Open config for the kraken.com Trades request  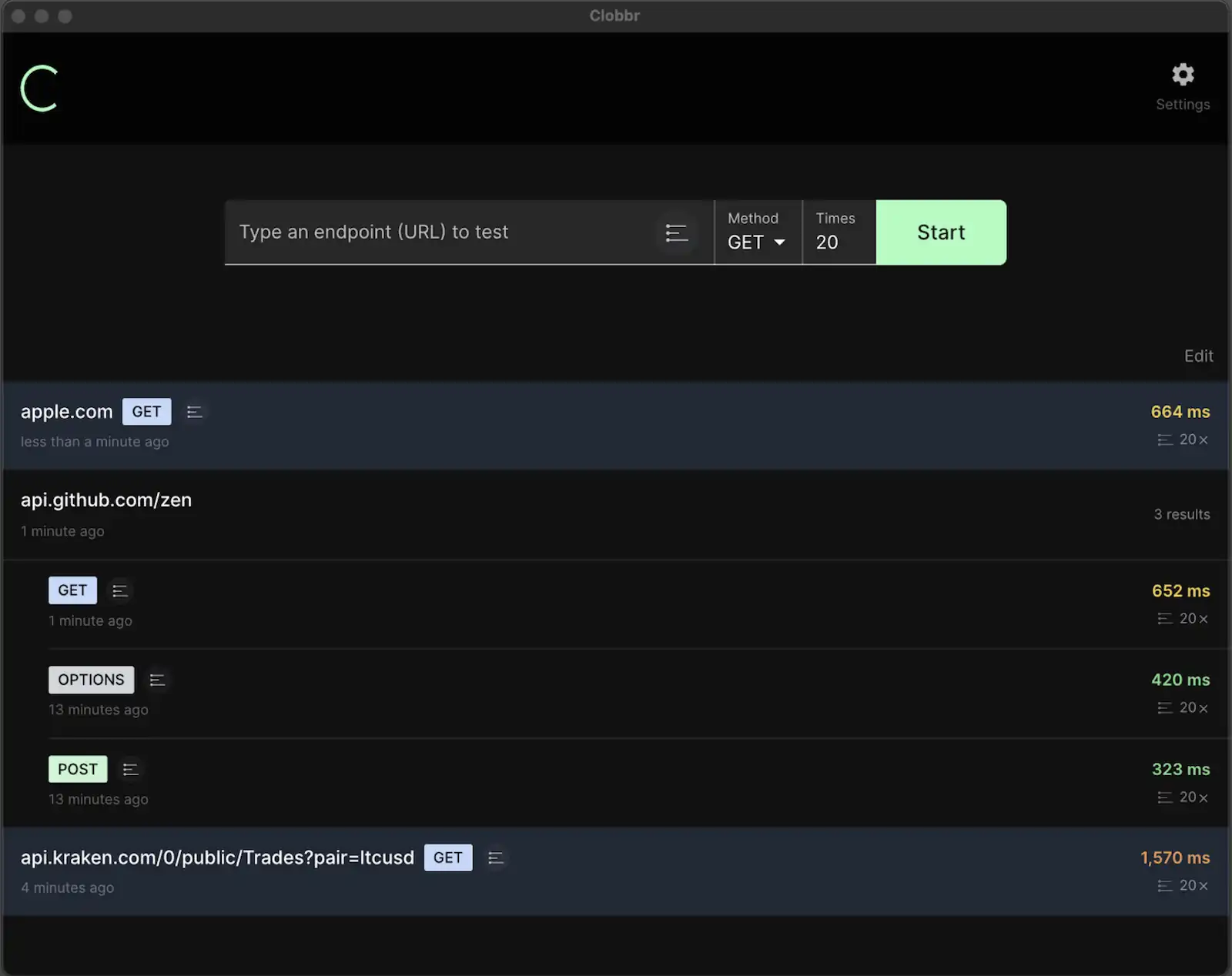coord(496,857)
